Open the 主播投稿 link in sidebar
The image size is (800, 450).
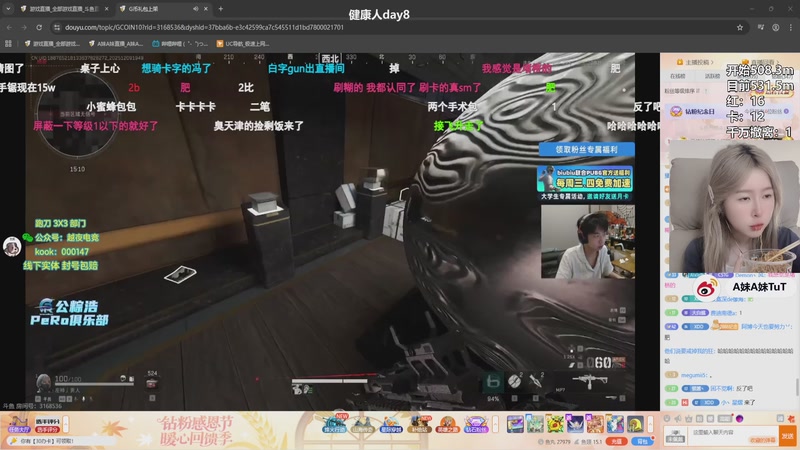695,62
